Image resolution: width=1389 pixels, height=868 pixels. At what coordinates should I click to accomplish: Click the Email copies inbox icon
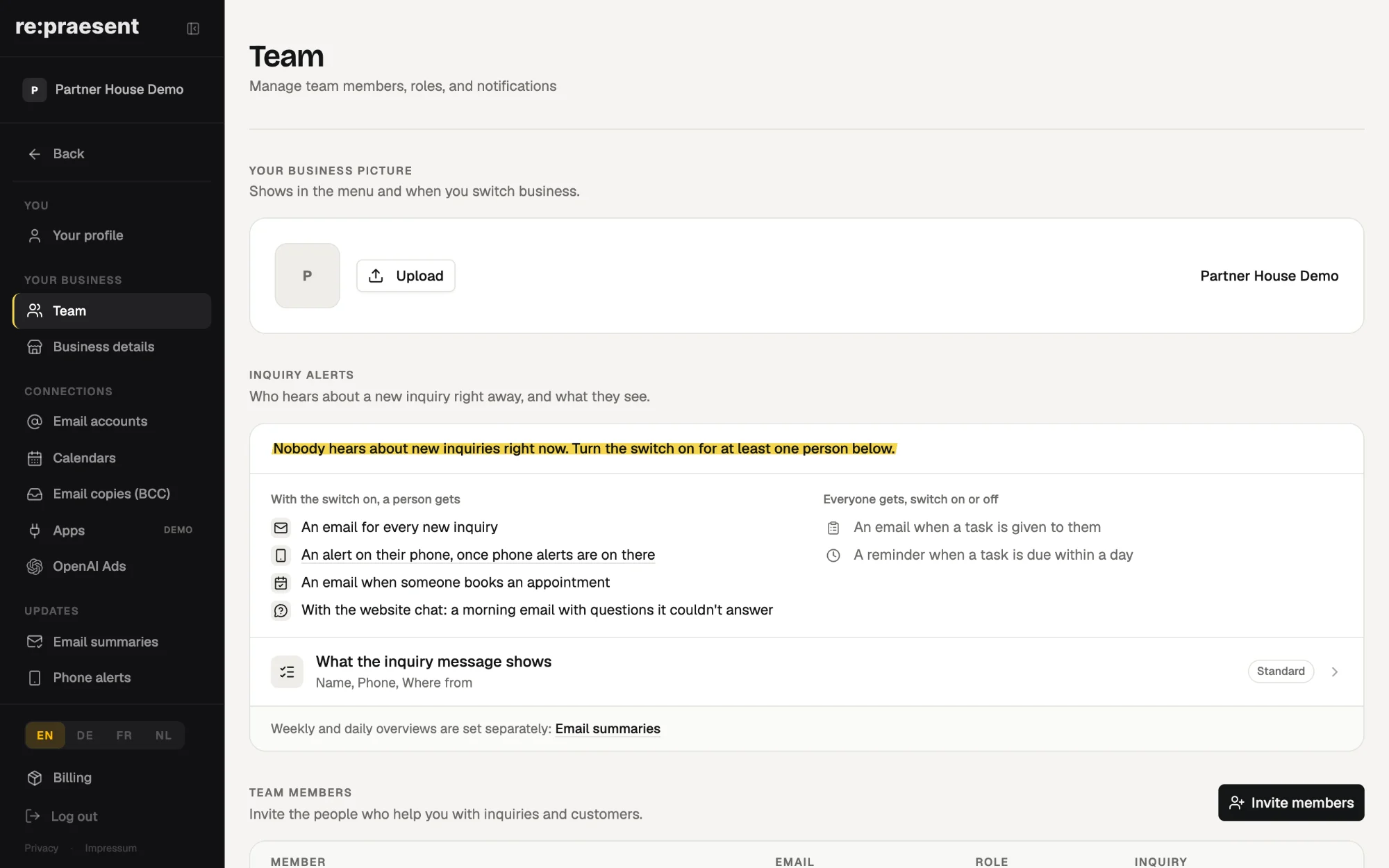pyautogui.click(x=35, y=494)
